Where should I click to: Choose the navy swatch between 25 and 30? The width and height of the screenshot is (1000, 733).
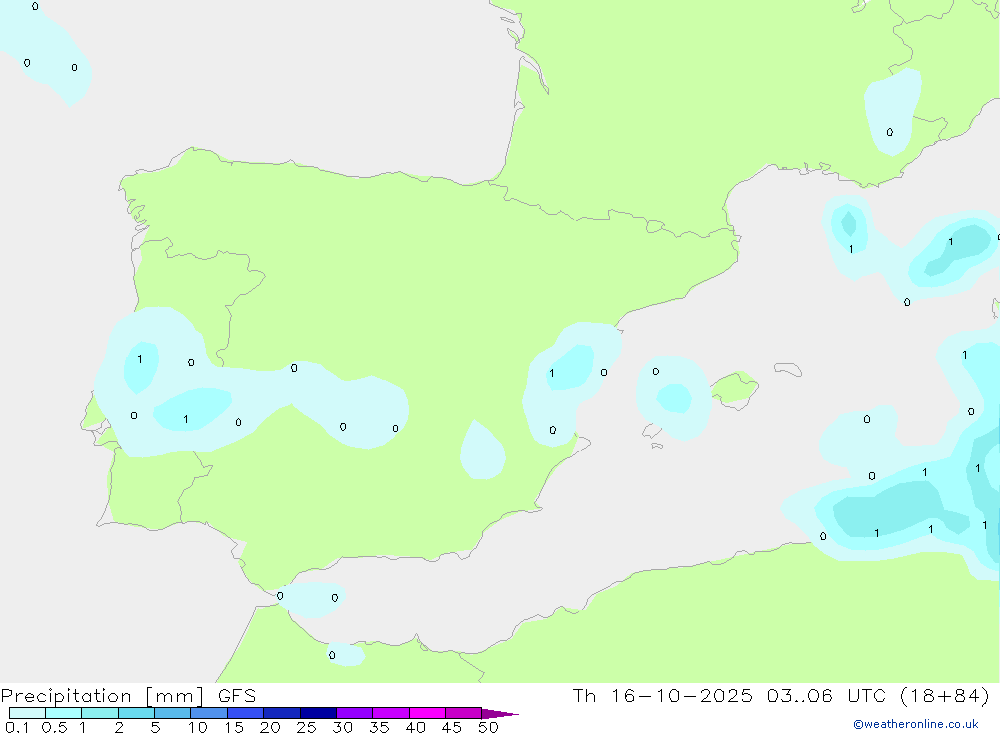click(318, 713)
